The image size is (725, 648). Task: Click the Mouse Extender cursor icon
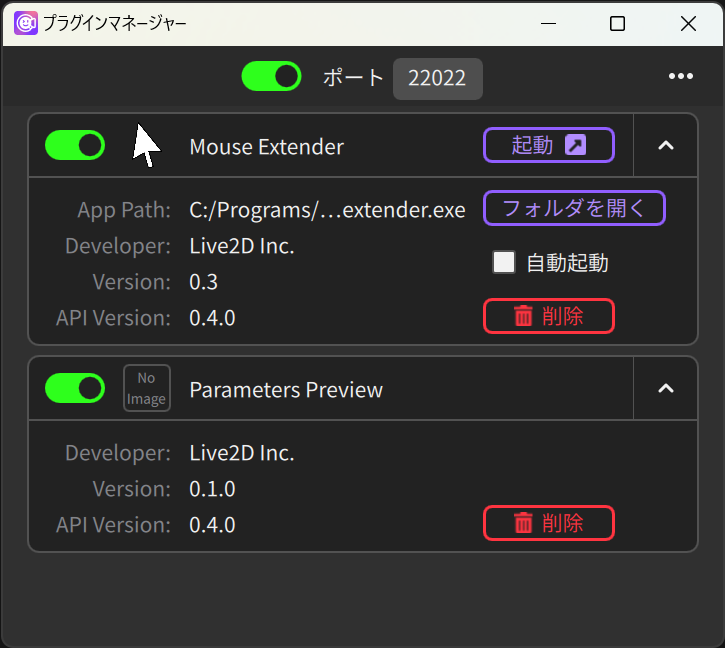[146, 145]
